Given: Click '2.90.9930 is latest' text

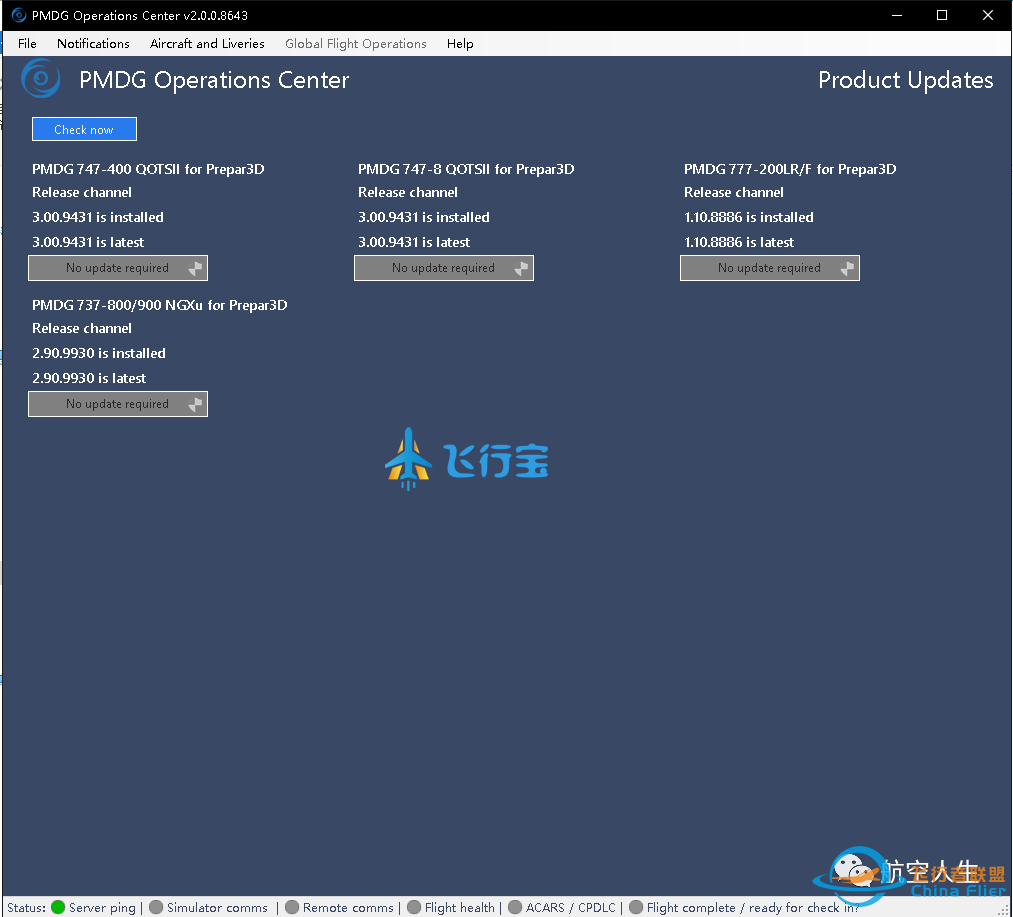Looking at the screenshot, I should (89, 378).
